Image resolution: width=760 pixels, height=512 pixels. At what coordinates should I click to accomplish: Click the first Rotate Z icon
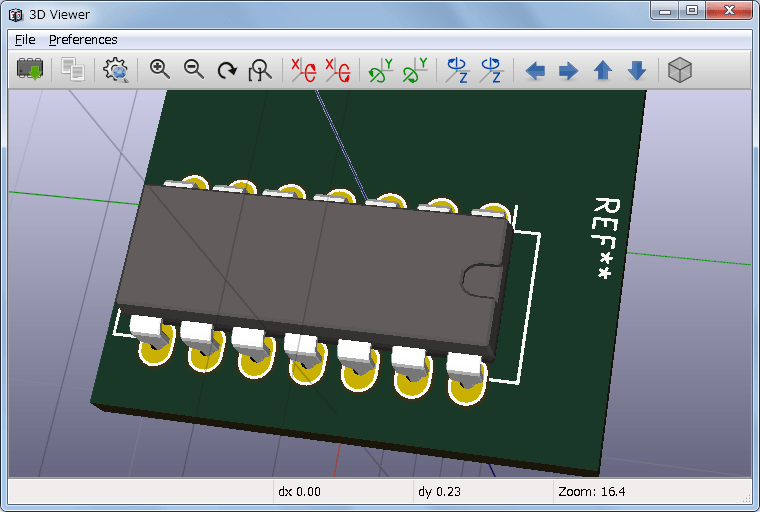pos(458,70)
